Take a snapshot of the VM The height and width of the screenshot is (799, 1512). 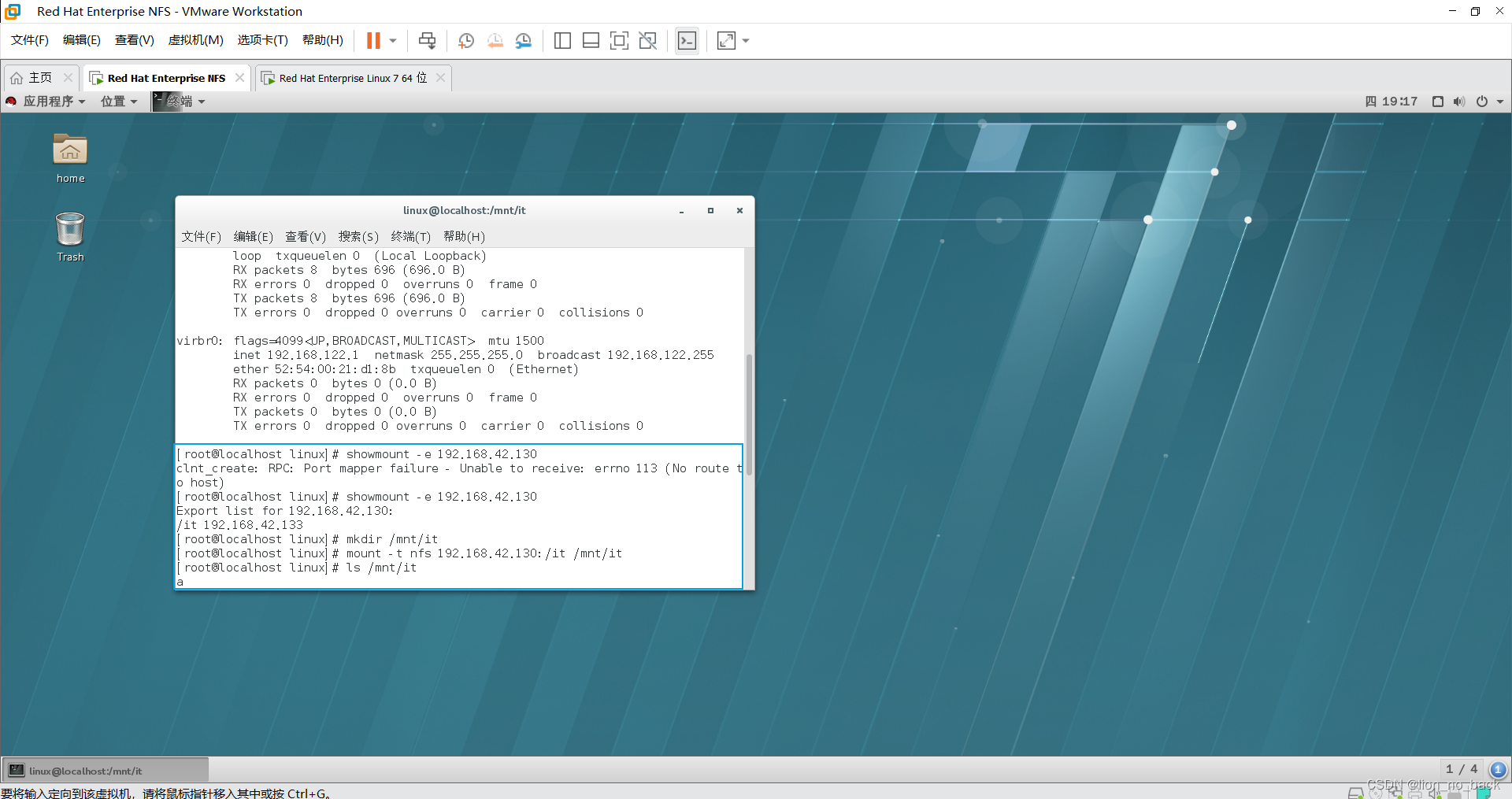pos(466,41)
